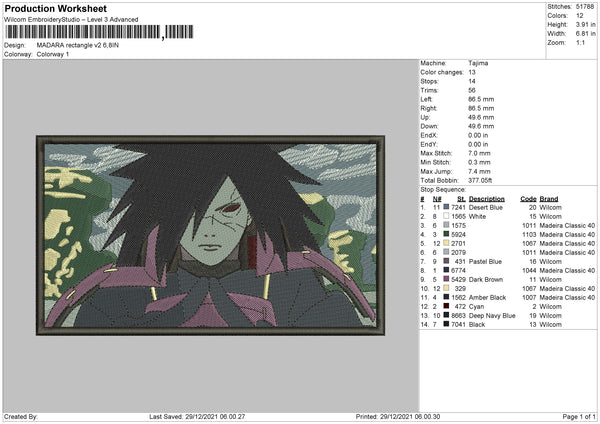Click design name 'MADARA rectangle v2 6,8IN'
600x424 pixels.
(78, 45)
